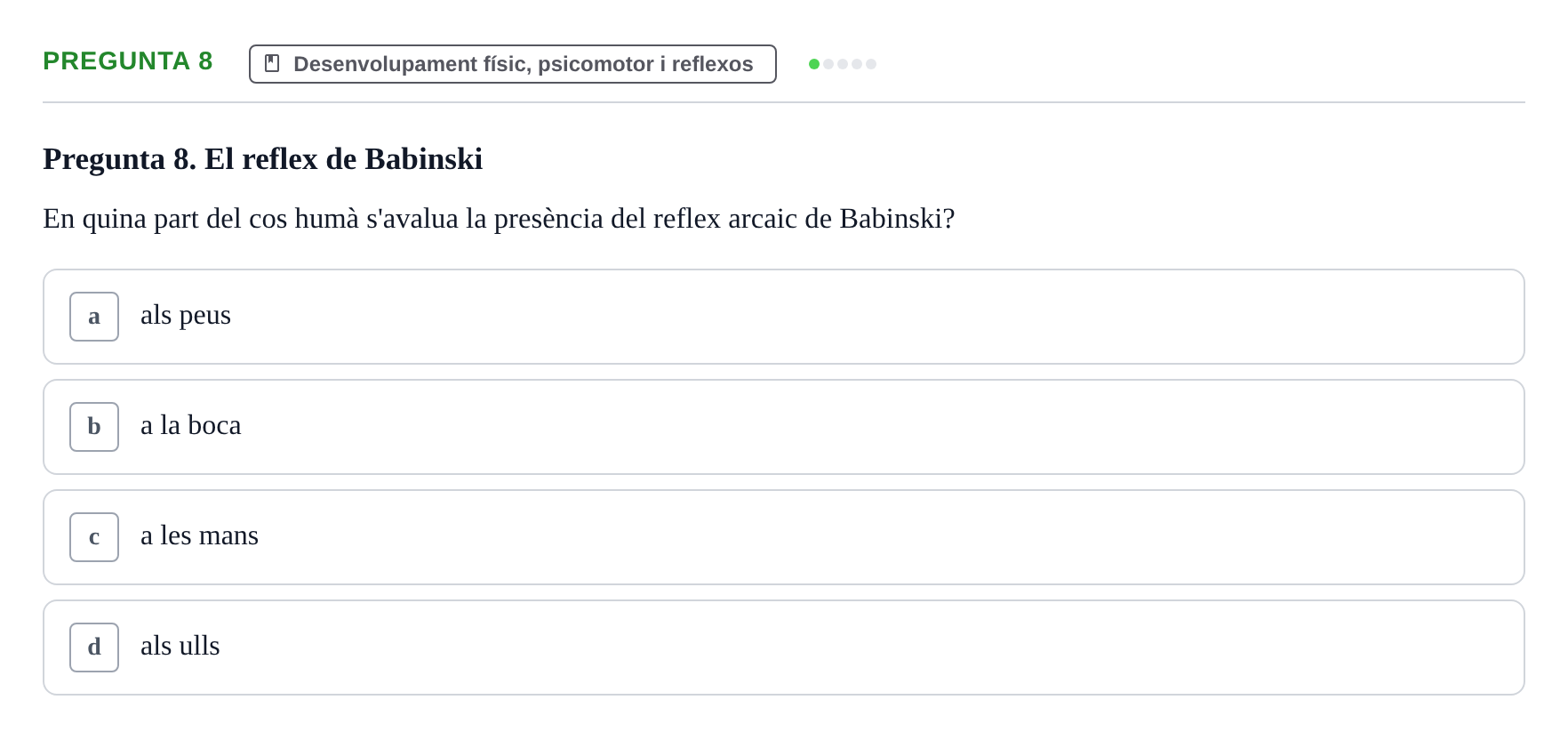
Task: Choose the answer 'als peus'
Action: (186, 316)
